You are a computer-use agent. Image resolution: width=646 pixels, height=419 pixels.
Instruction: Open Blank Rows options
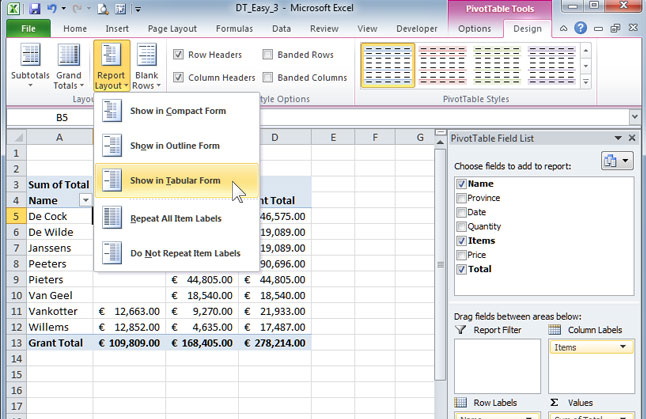pos(146,66)
